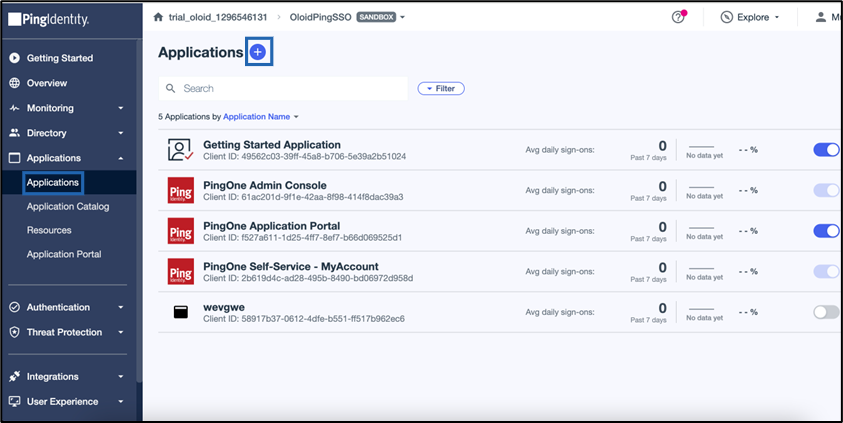843x423 pixels.
Task: Click the SANDBOX badge
Action: click(376, 17)
